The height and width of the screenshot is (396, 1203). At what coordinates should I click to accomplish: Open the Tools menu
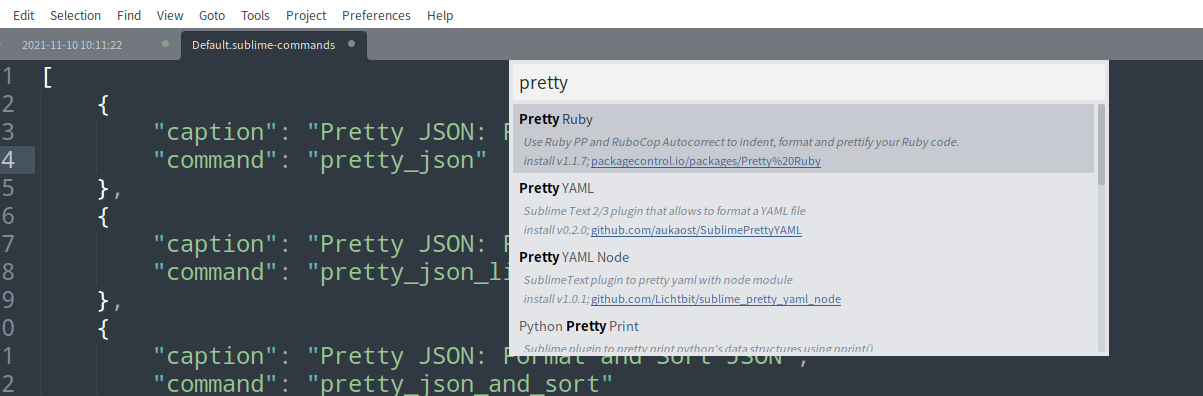pyautogui.click(x=256, y=15)
